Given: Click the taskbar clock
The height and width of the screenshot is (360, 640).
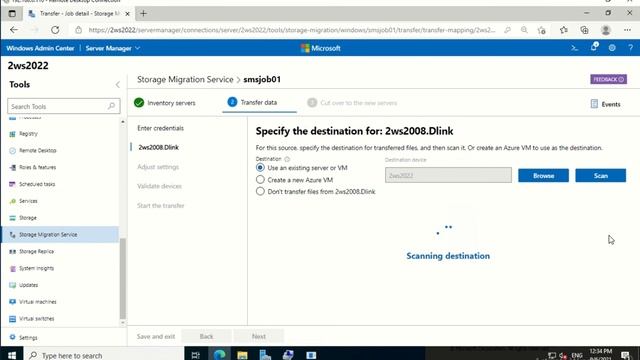Looking at the screenshot, I should pyautogui.click(x=600, y=354).
